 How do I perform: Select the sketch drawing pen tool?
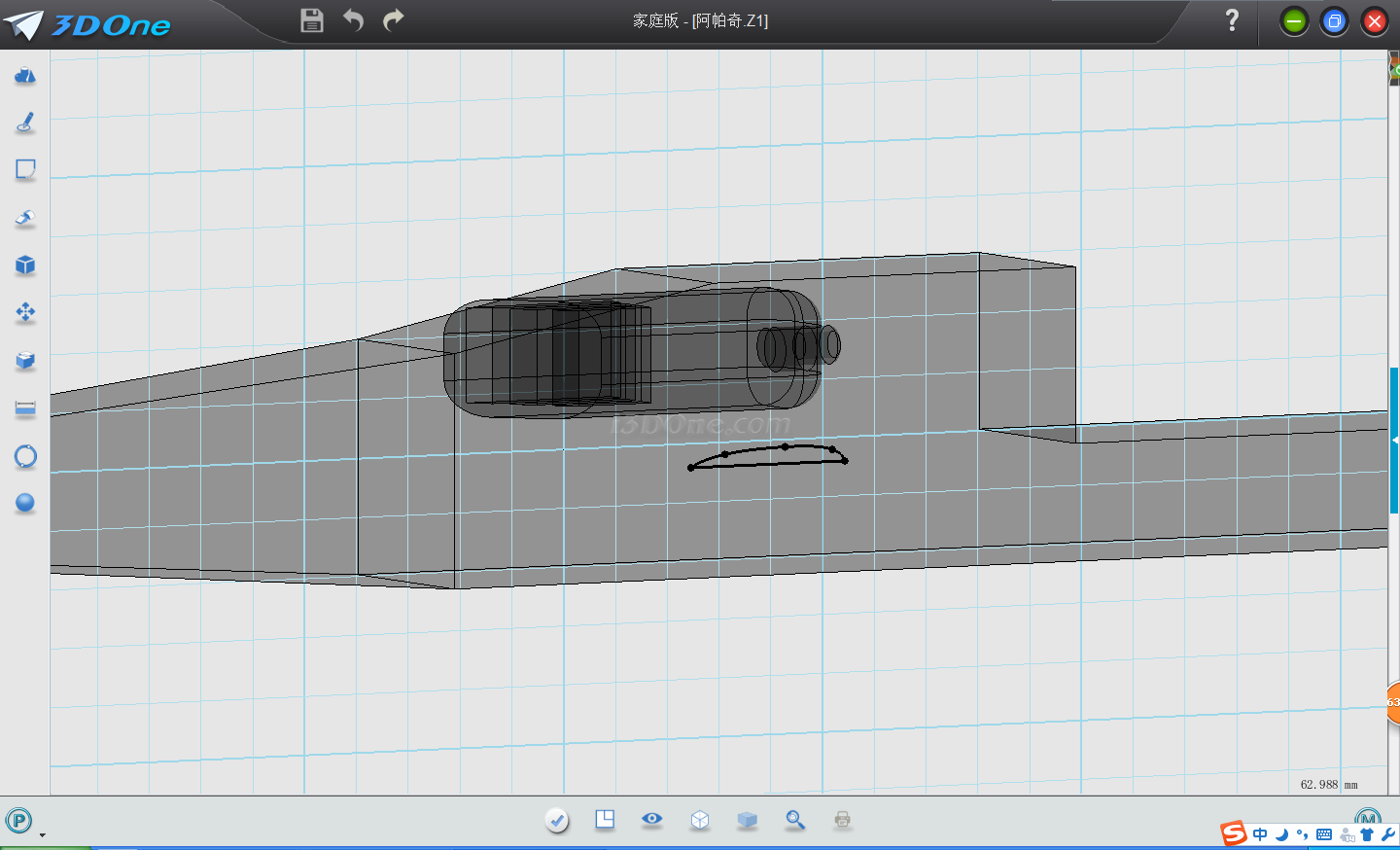coord(25,123)
